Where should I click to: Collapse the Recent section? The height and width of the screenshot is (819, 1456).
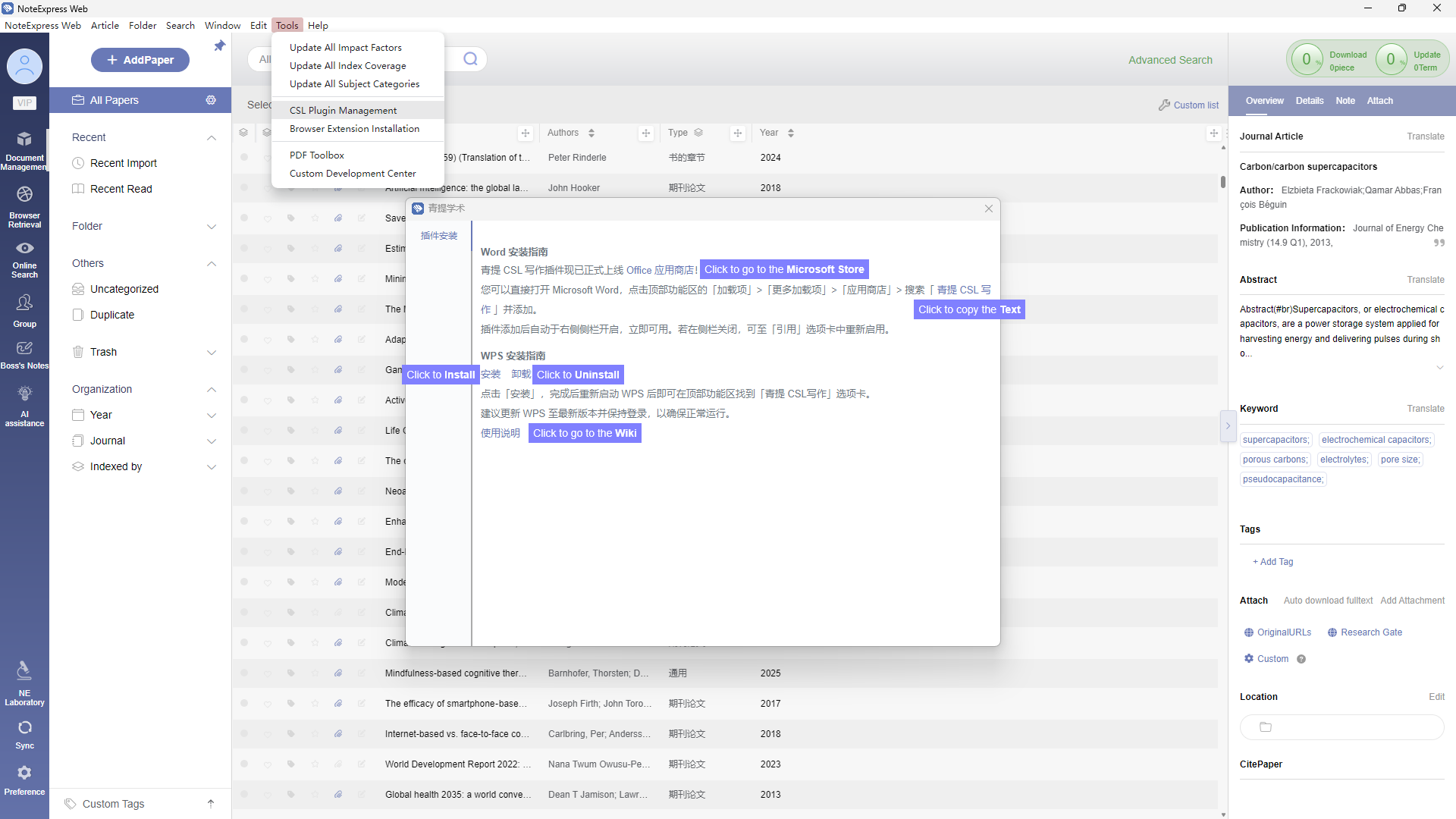212,137
